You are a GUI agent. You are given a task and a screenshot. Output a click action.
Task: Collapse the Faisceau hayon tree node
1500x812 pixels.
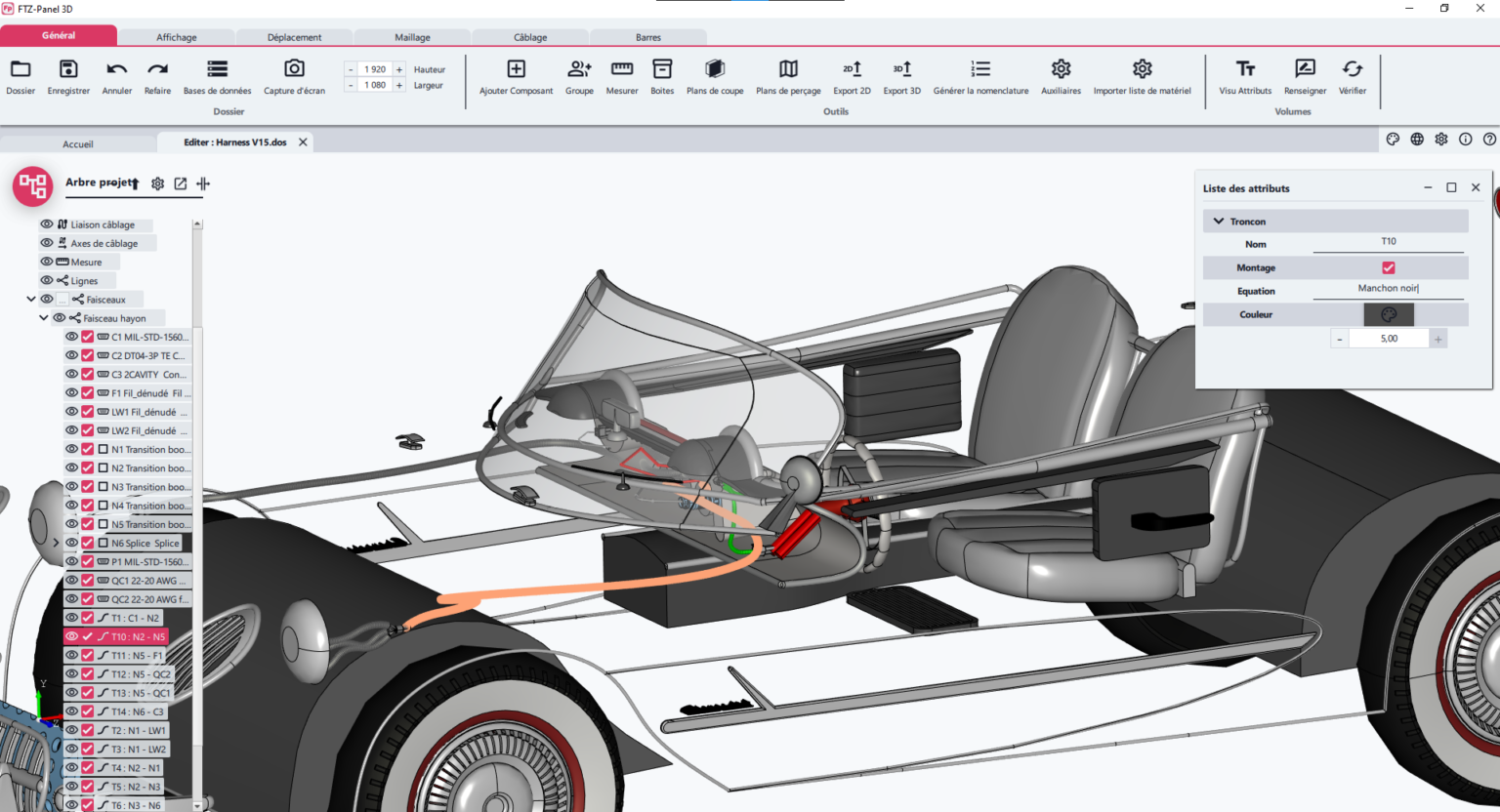[43, 317]
